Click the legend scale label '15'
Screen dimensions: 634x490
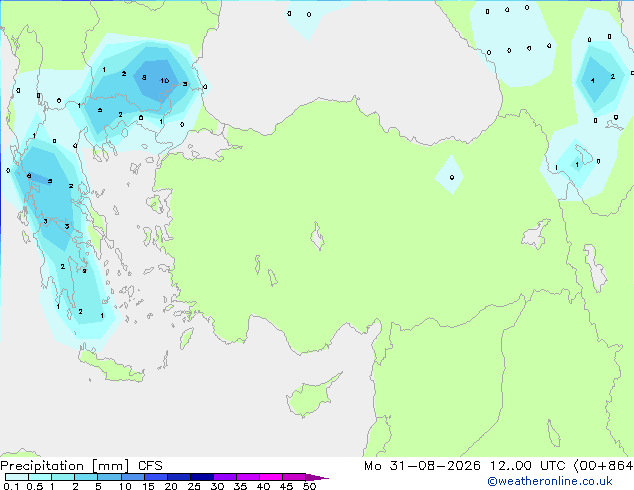point(148,486)
